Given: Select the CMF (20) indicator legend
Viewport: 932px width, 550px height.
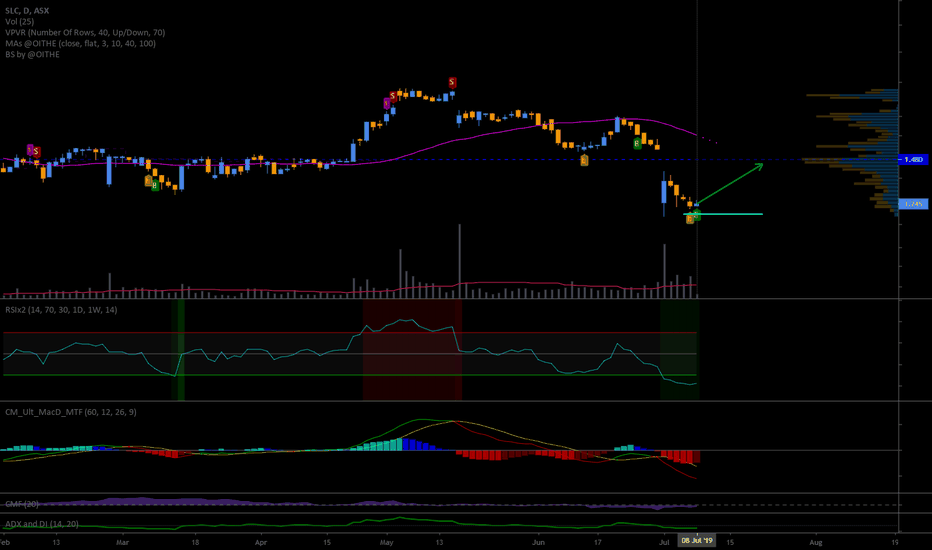Looking at the screenshot, I should (x=22, y=504).
